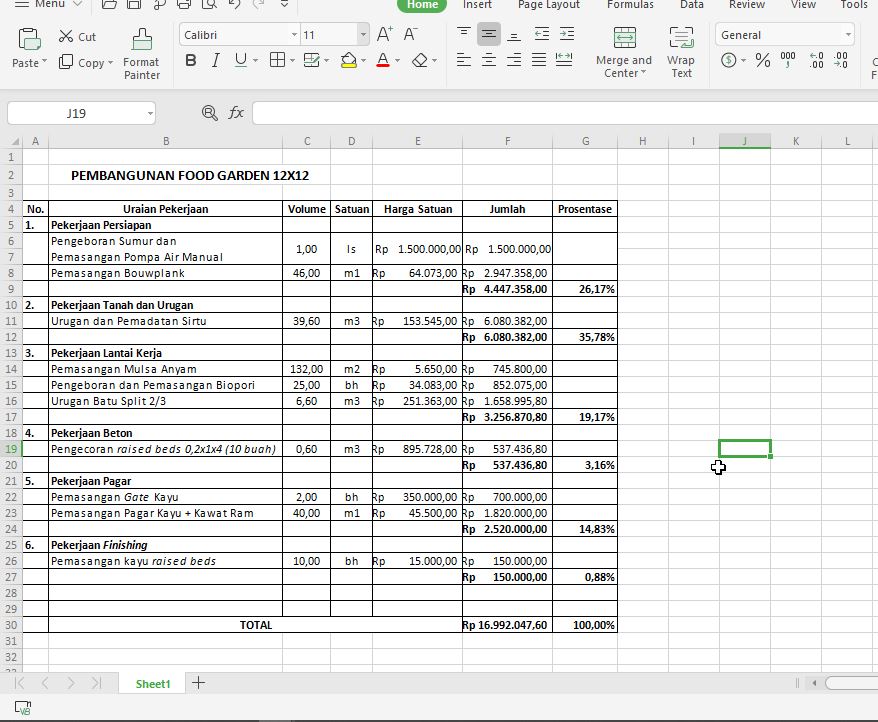Increase font size with A+ icon
The height and width of the screenshot is (722, 878).
384,35
